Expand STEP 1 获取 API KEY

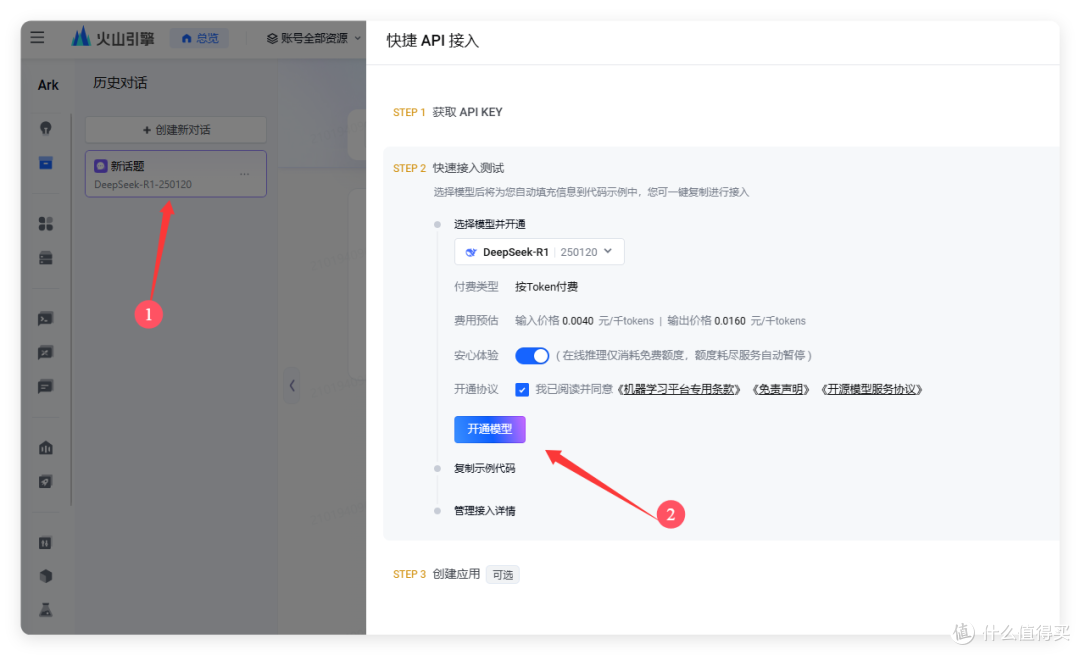click(448, 112)
